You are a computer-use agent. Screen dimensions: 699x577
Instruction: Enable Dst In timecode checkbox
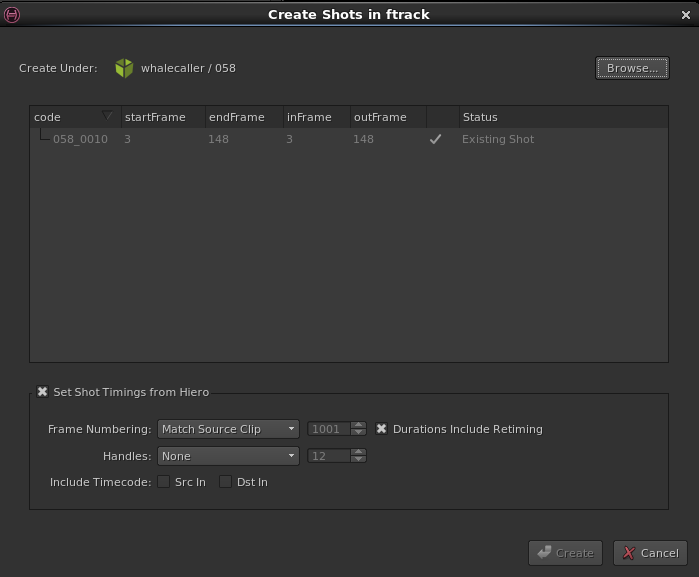[x=226, y=482]
